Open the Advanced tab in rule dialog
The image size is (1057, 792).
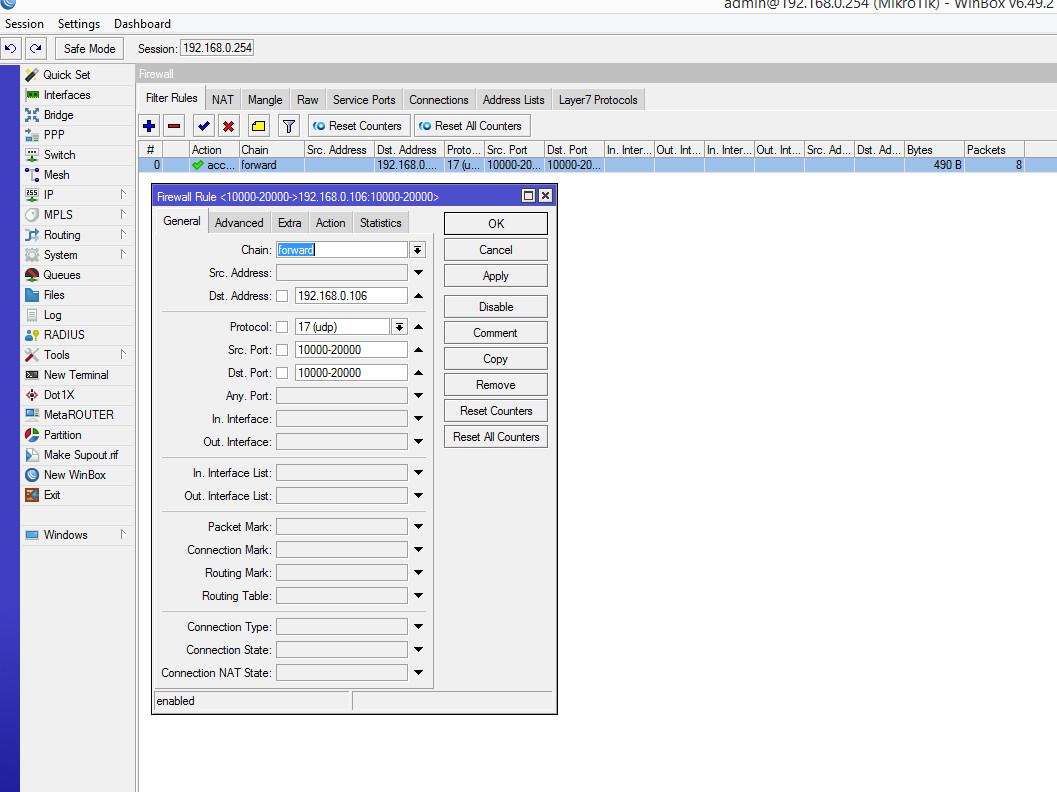[x=239, y=223]
